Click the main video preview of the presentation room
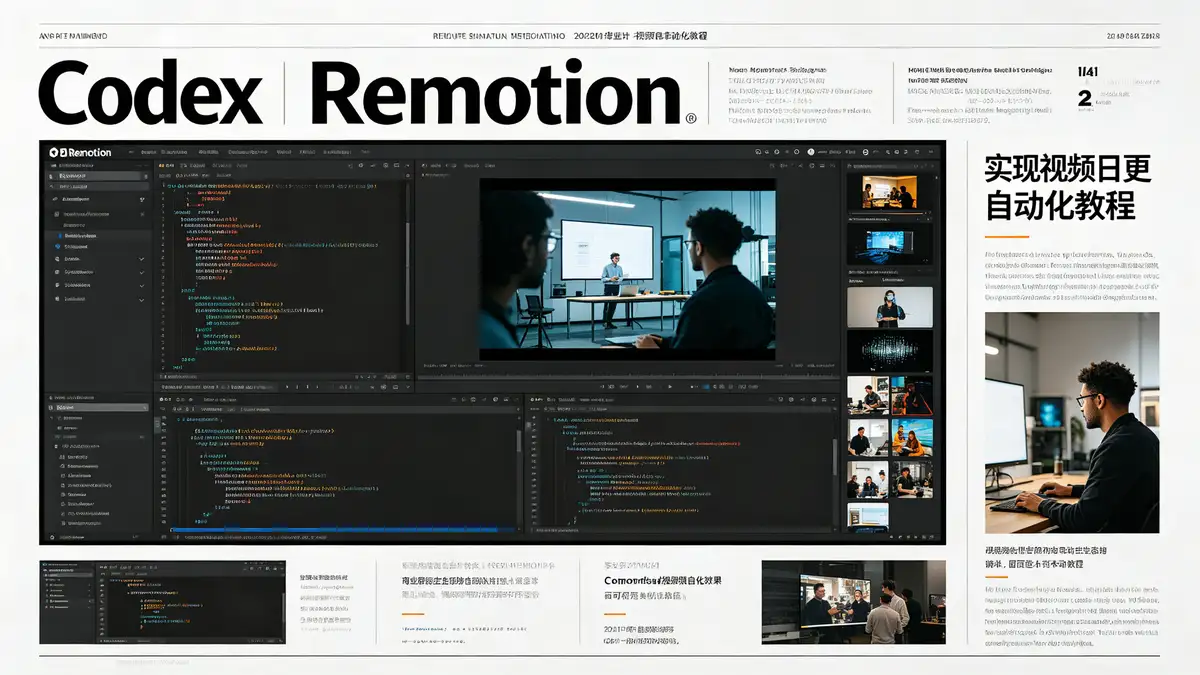The height and width of the screenshot is (675, 1200). 628,269
